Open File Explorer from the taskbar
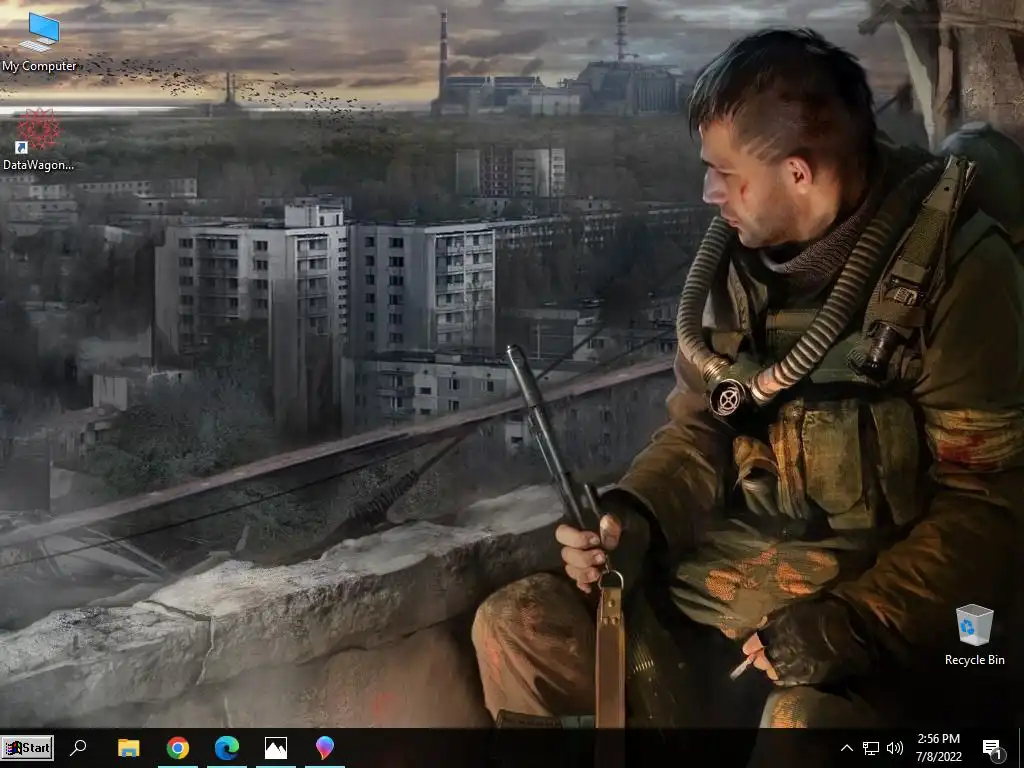1024x768 pixels. pyautogui.click(x=128, y=748)
